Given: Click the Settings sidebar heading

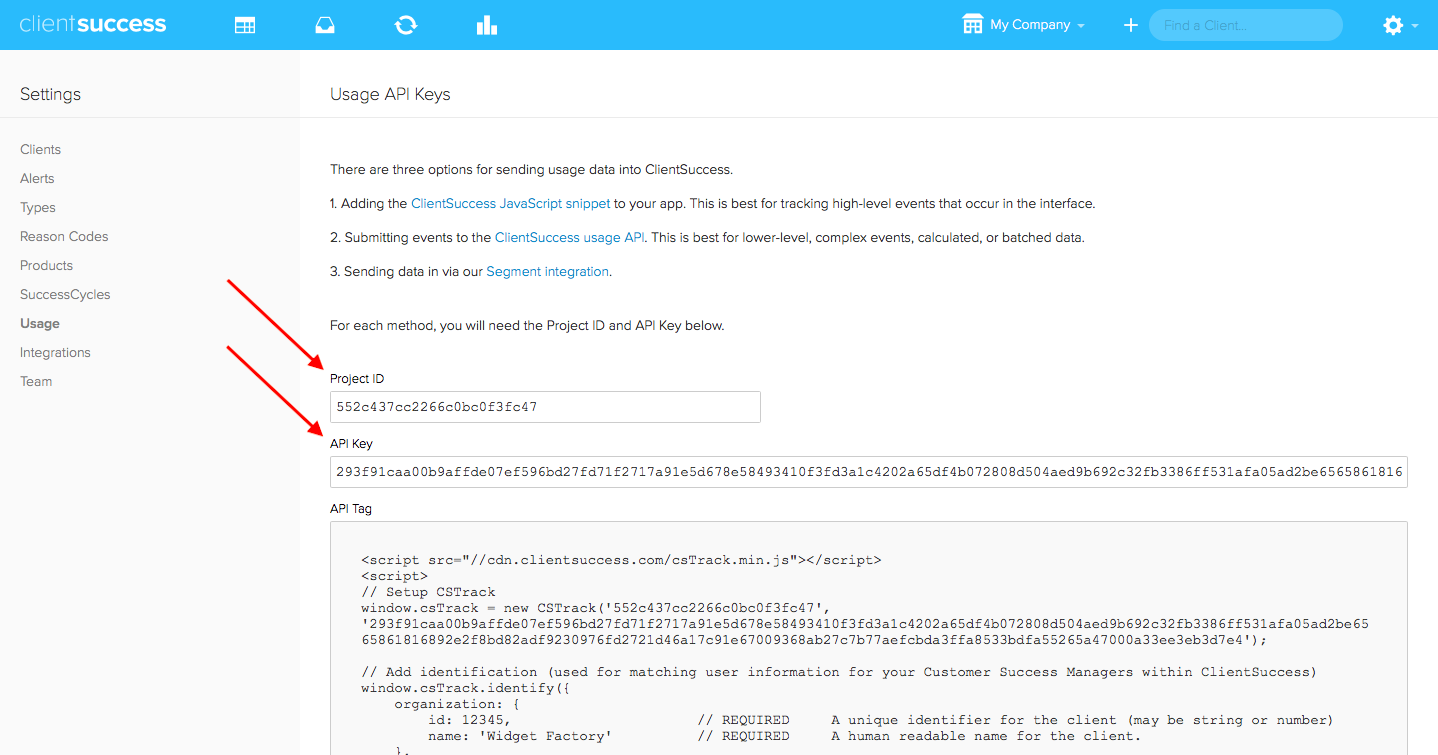Looking at the screenshot, I should pos(50,94).
